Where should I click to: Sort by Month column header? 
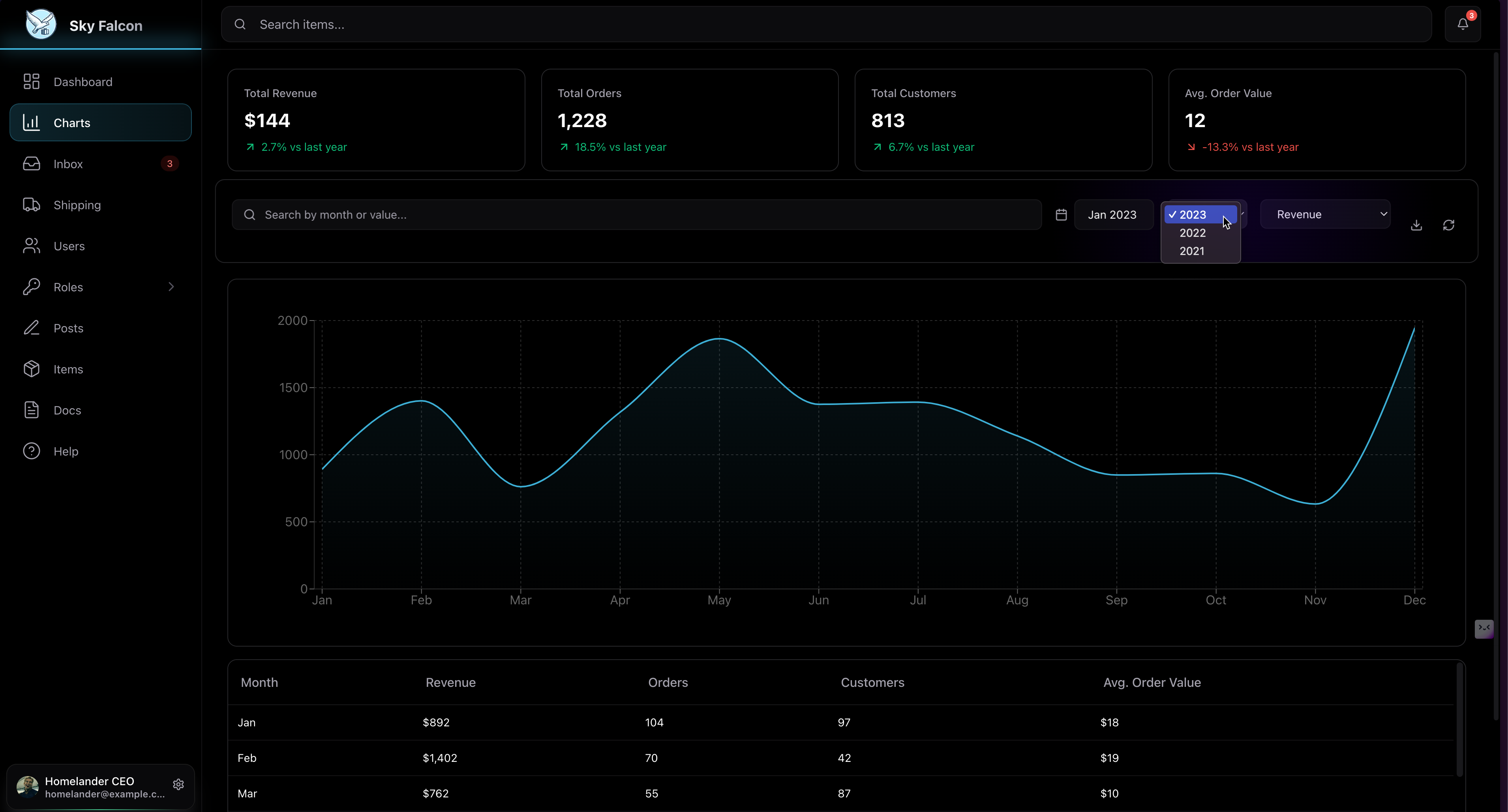tap(259, 683)
